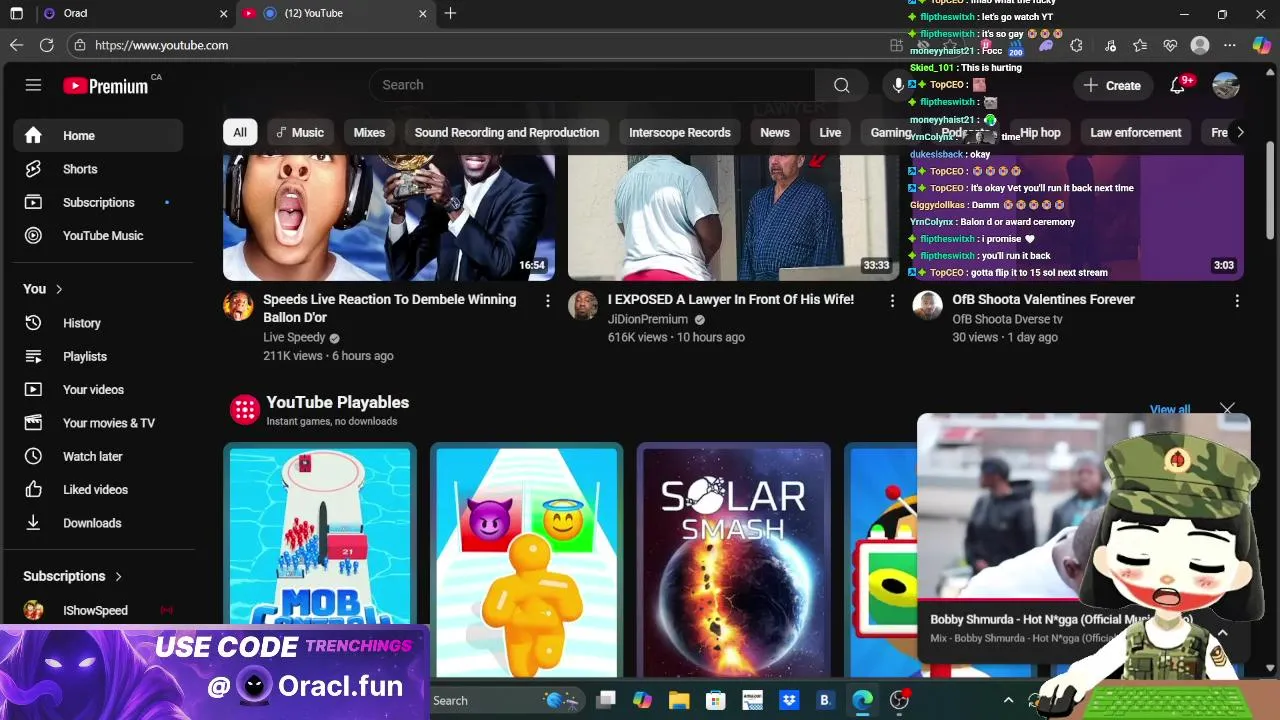Open YouTube Music in the sidebar
1280x720 pixels.
tap(98, 236)
